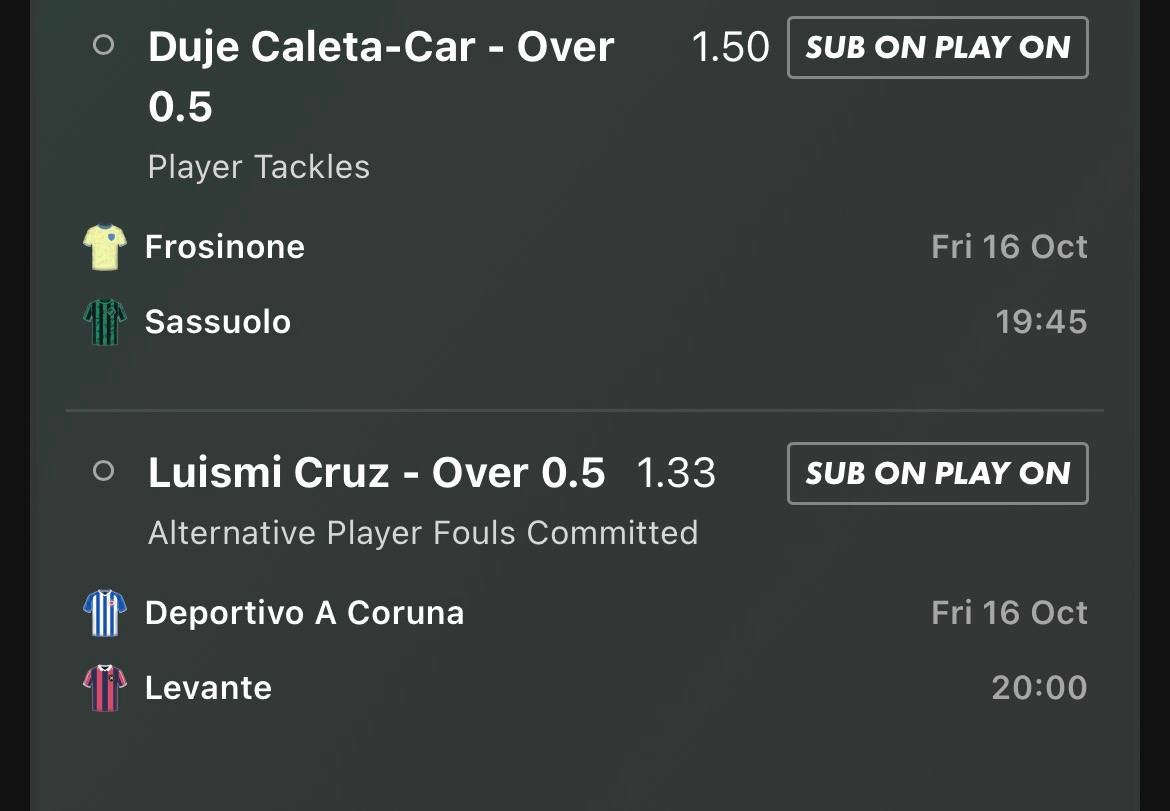Viewport: 1170px width, 811px height.
Task: Open the Levante team name
Action: pos(208,688)
